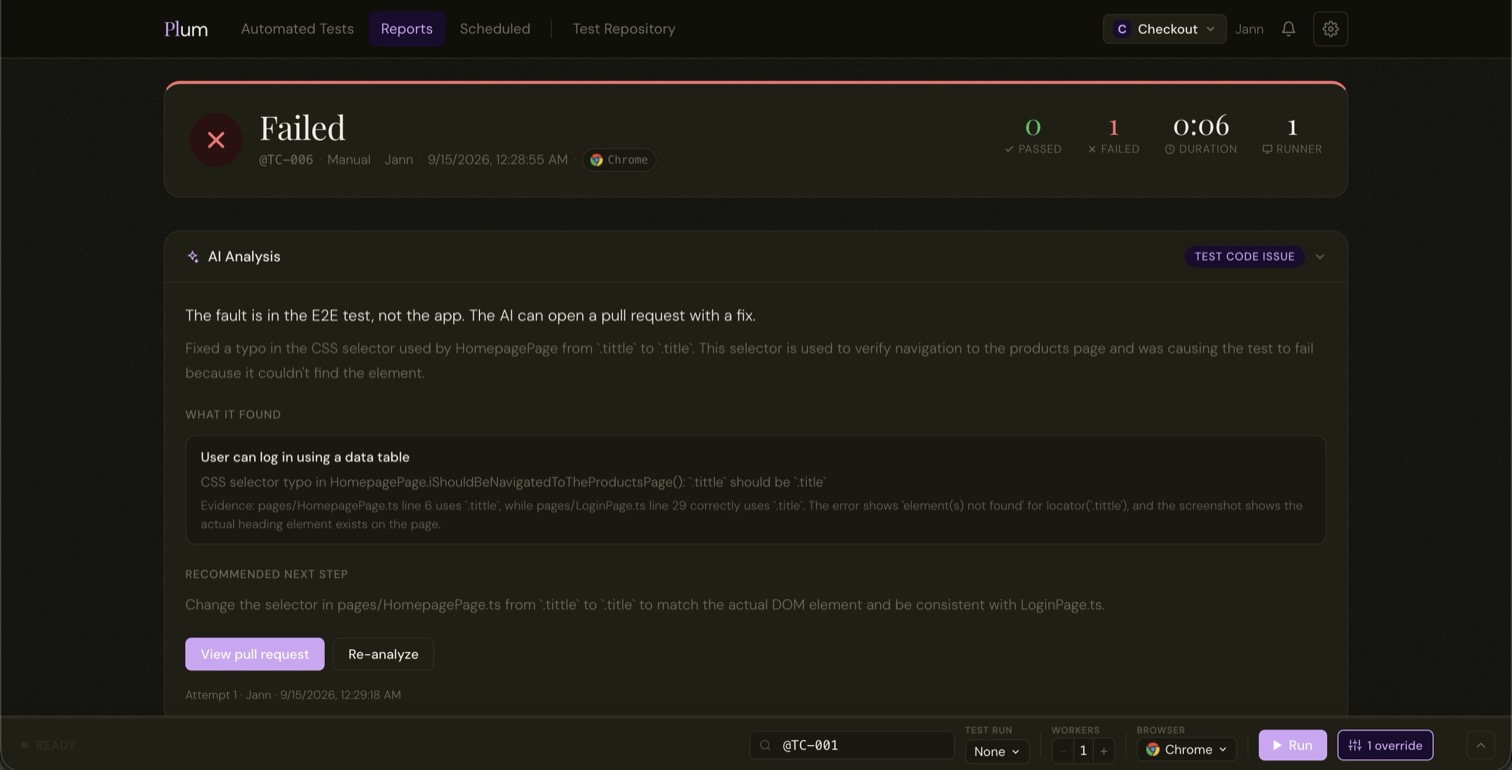
Task: Focus the @TC-001 test search field
Action: (x=852, y=745)
